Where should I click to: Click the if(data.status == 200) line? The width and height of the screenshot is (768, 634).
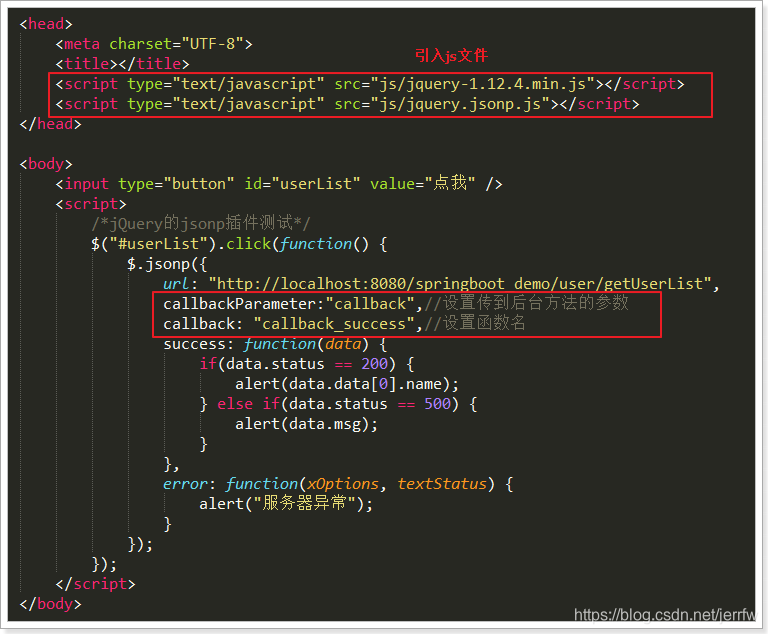(307, 364)
